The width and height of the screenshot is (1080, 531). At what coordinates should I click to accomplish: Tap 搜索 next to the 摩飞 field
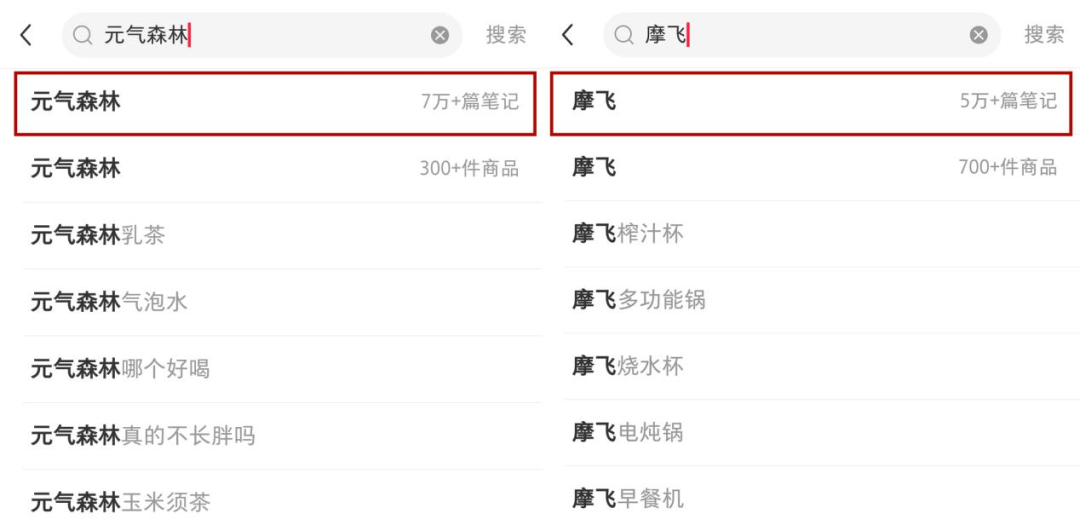click(1044, 35)
